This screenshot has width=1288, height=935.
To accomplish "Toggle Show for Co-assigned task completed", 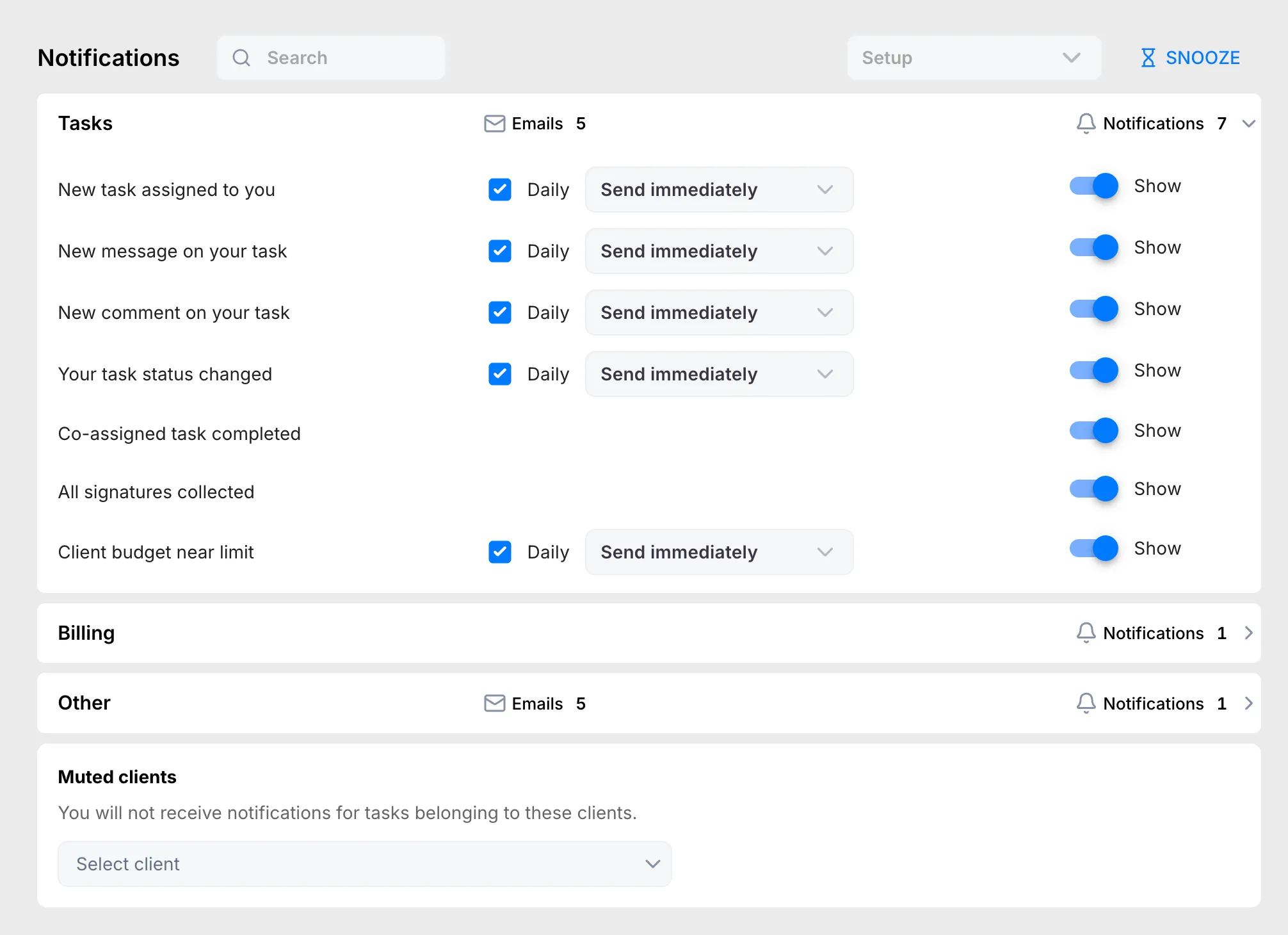I will [x=1094, y=430].
